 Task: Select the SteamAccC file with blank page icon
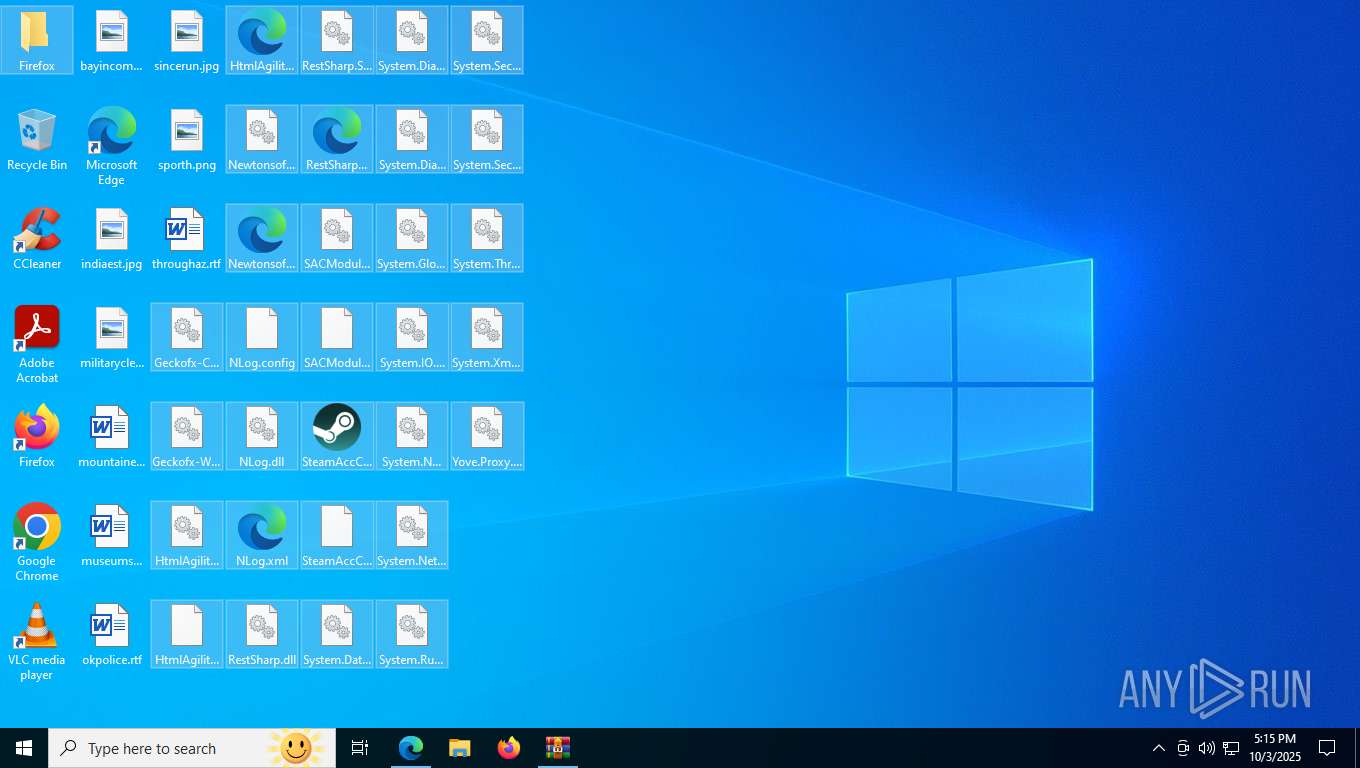[337, 536]
